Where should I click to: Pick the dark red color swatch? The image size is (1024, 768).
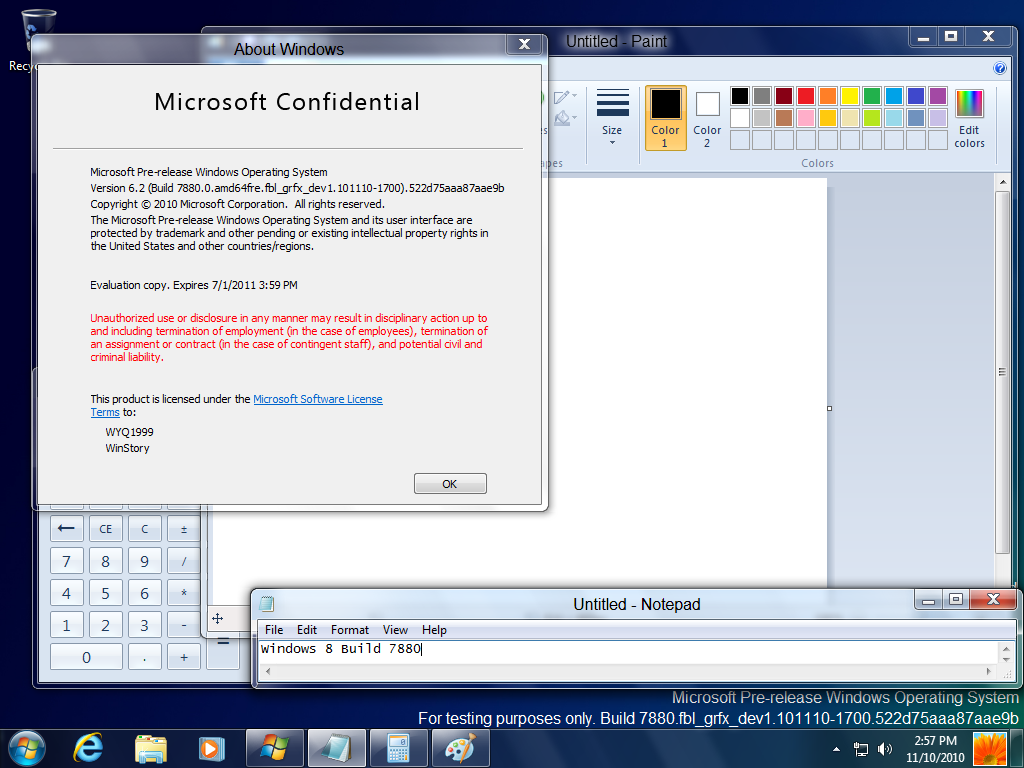pos(784,96)
